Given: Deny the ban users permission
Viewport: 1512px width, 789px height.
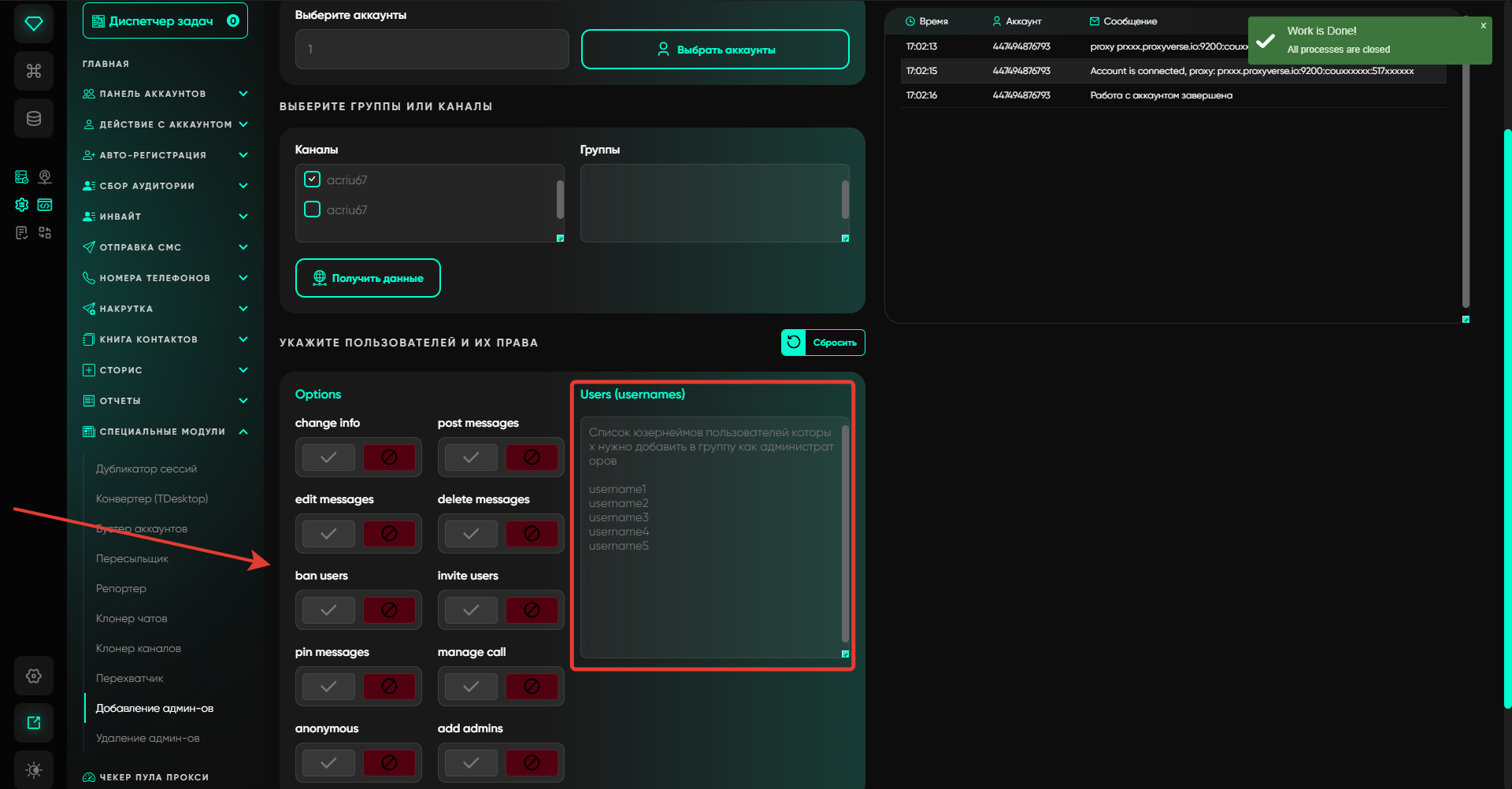Looking at the screenshot, I should coord(389,610).
